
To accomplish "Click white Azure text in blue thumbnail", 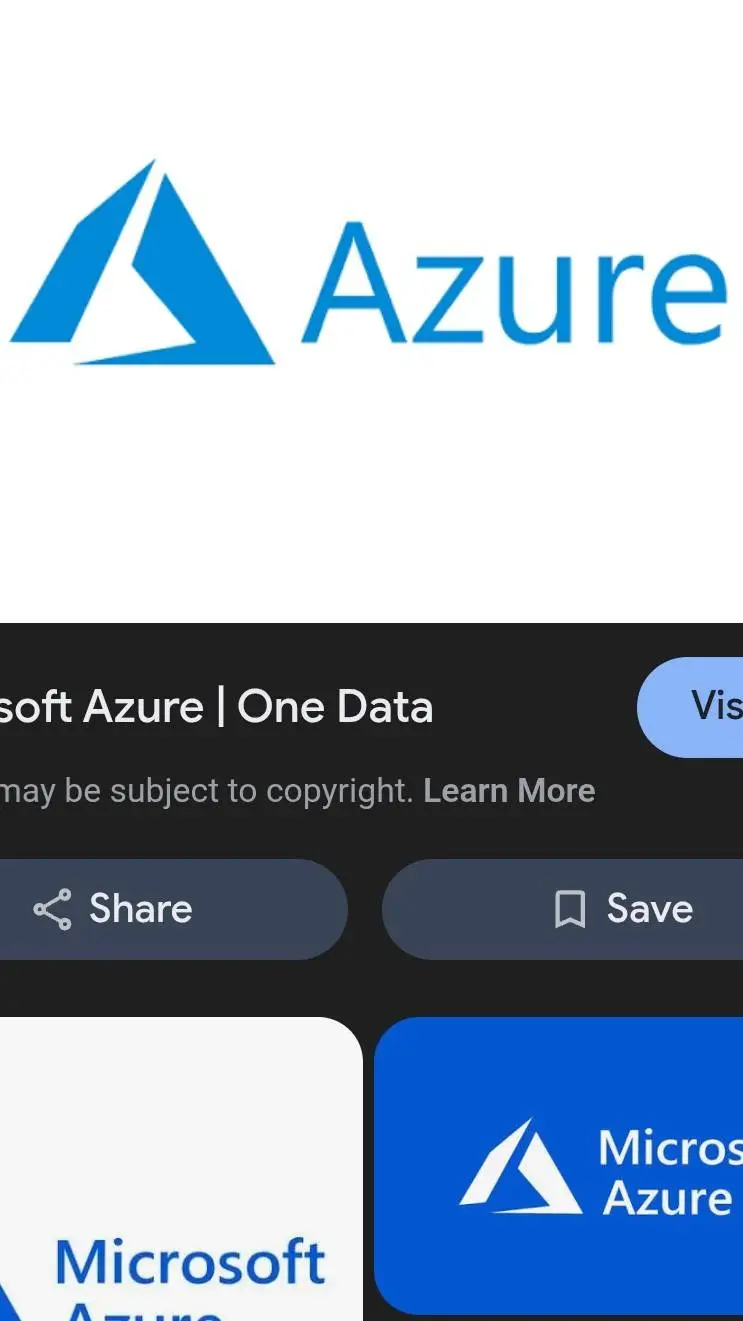I will pos(667,1198).
